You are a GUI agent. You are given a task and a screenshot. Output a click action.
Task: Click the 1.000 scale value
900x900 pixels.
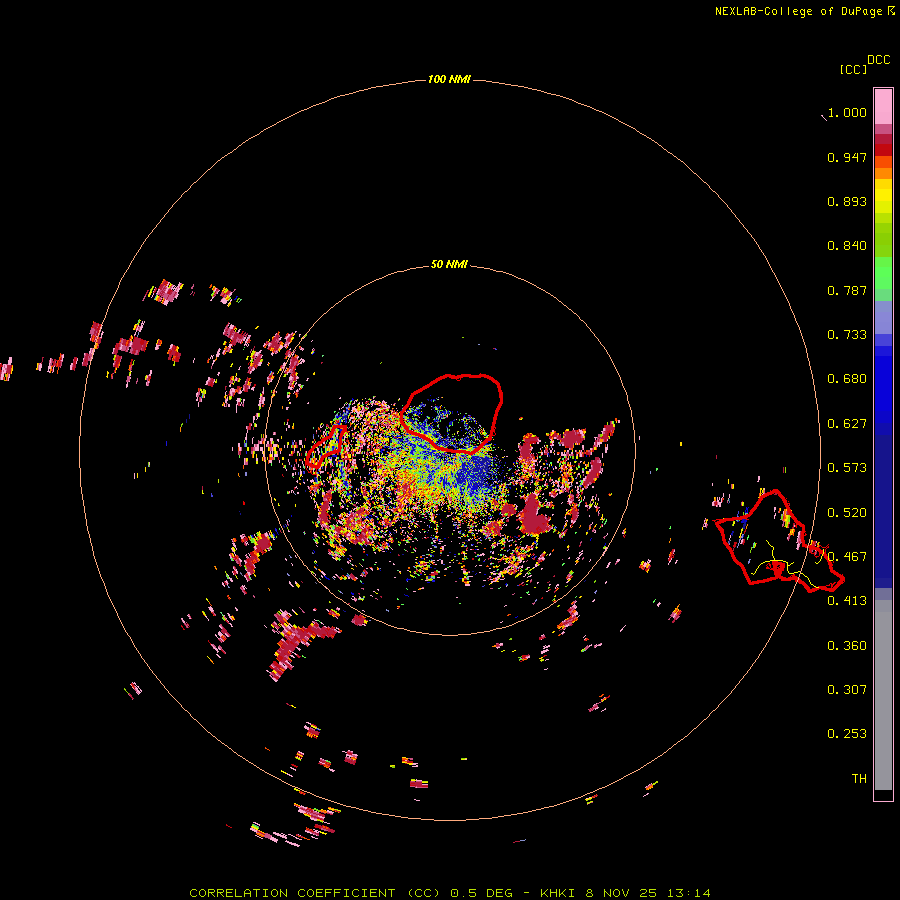[x=847, y=112]
